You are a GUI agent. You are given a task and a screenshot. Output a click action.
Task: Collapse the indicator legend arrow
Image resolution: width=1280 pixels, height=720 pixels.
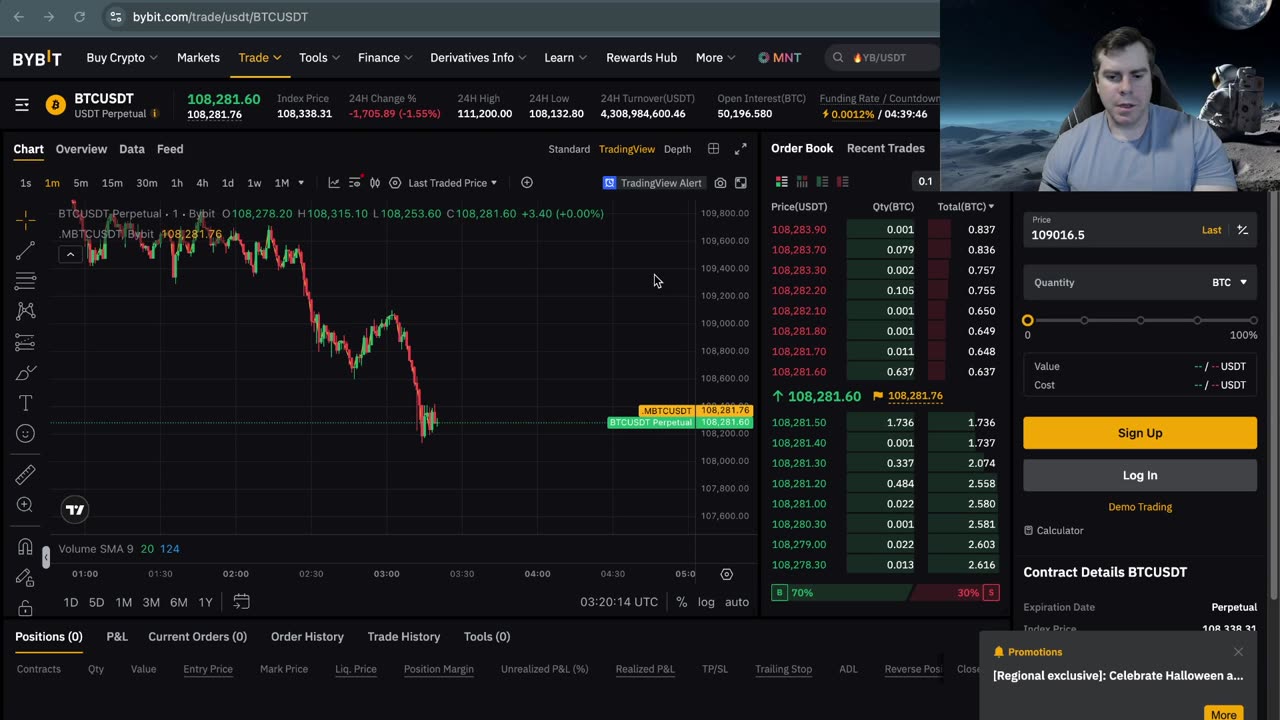click(x=70, y=254)
